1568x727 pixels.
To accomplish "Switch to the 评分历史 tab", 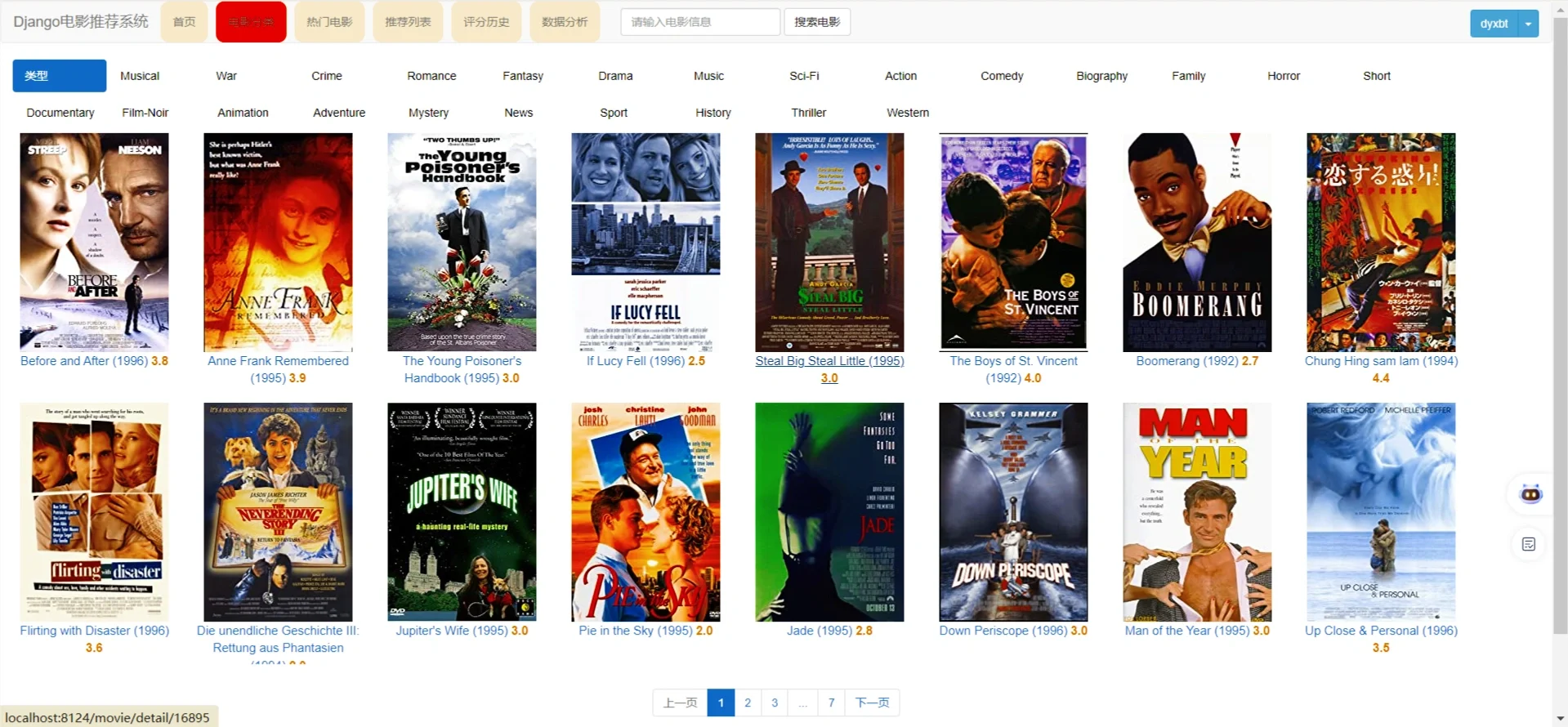I will (486, 21).
